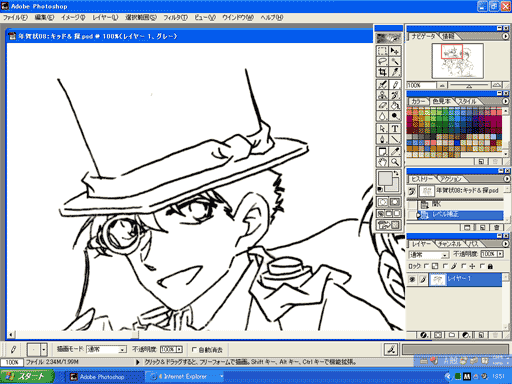Select the Rectangular Marquee tool

click(382, 51)
